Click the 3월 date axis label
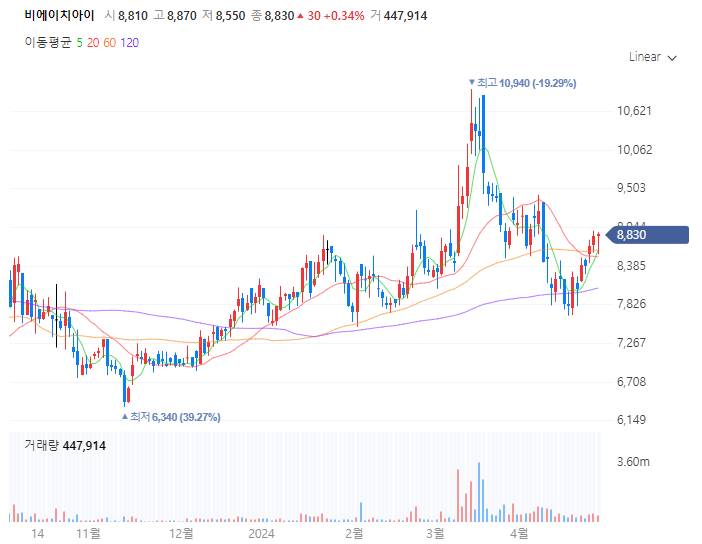 tap(436, 533)
